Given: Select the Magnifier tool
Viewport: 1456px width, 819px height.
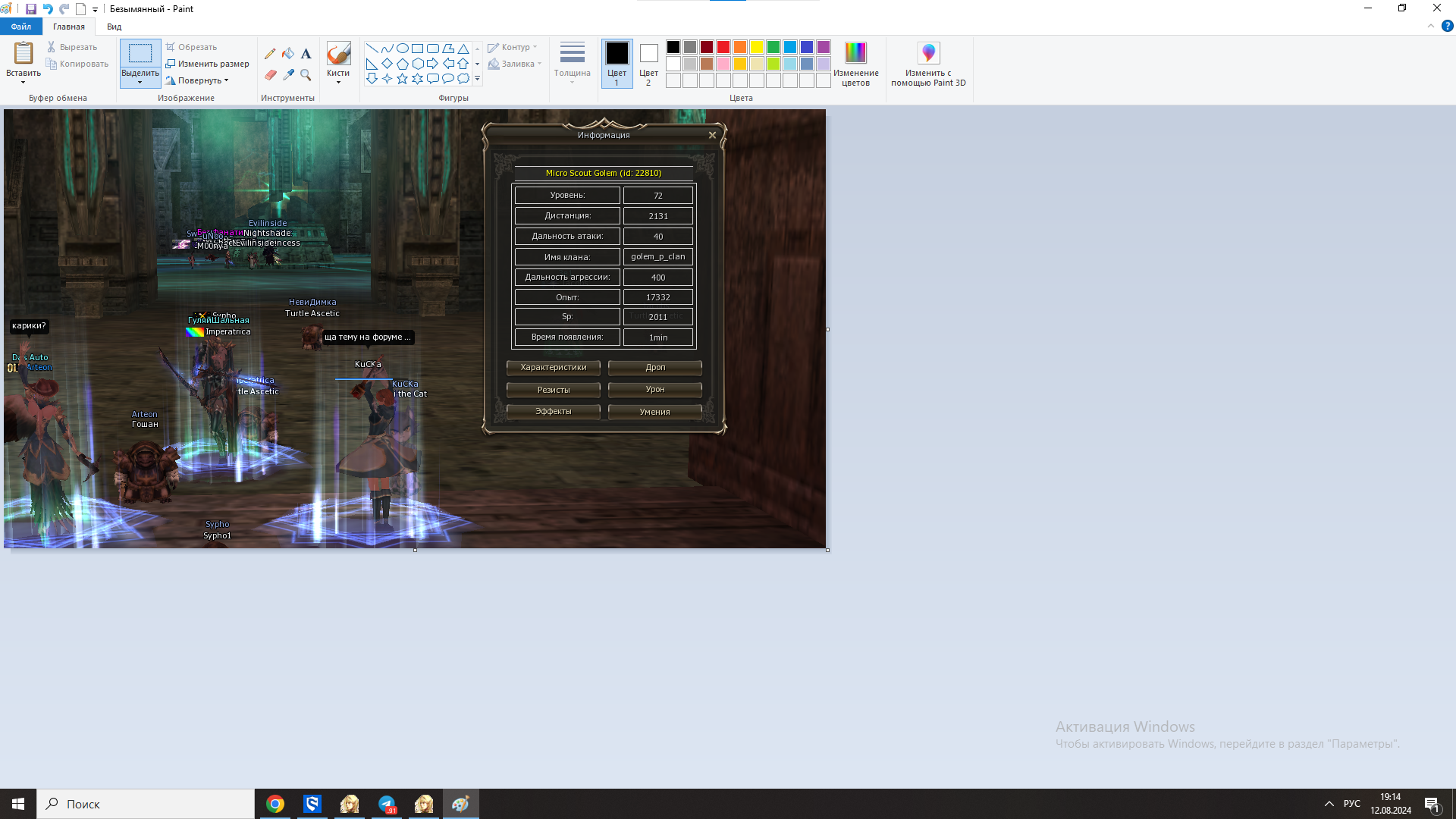Looking at the screenshot, I should (x=306, y=75).
